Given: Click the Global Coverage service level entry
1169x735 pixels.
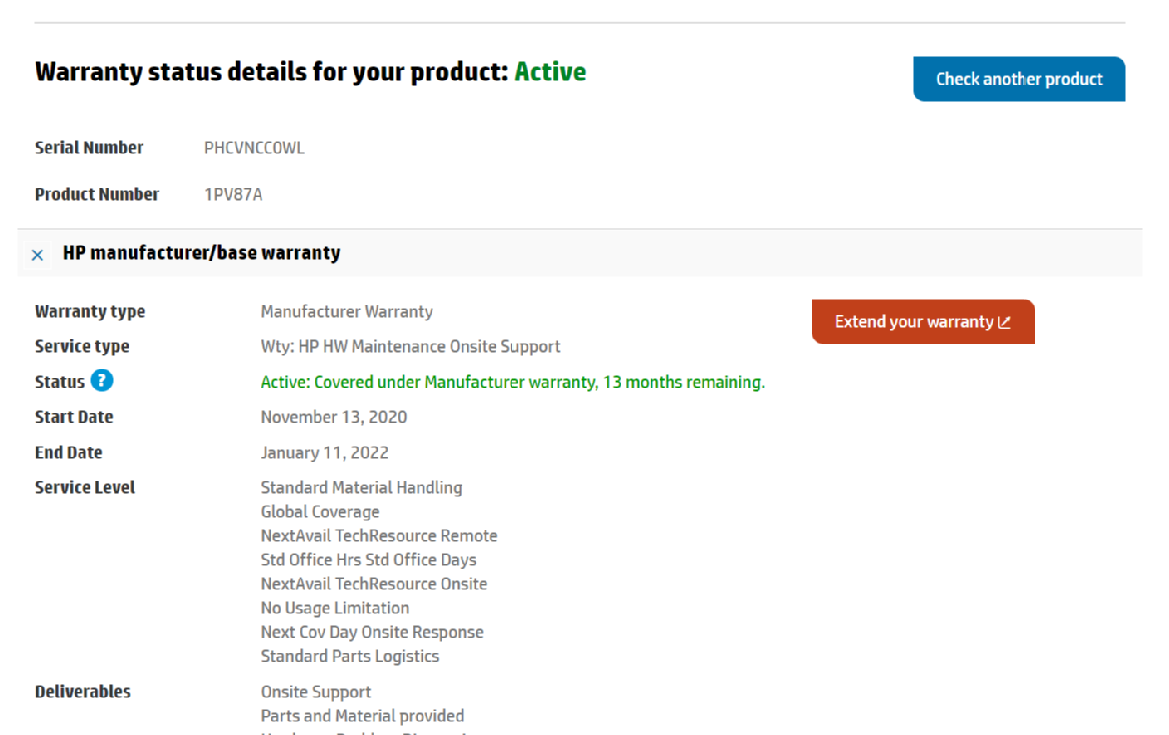Looking at the screenshot, I should 320,512.
